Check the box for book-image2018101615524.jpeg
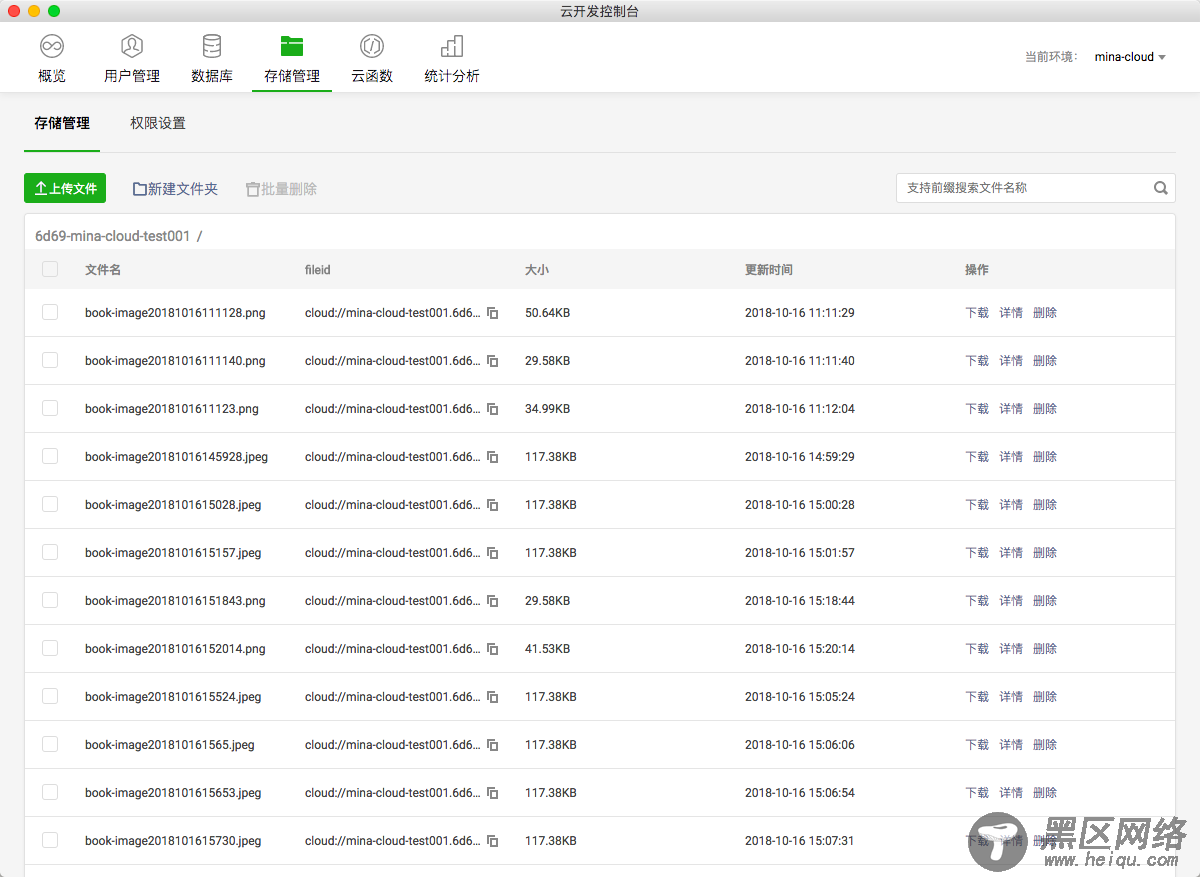This screenshot has height=877, width=1200. (50, 696)
